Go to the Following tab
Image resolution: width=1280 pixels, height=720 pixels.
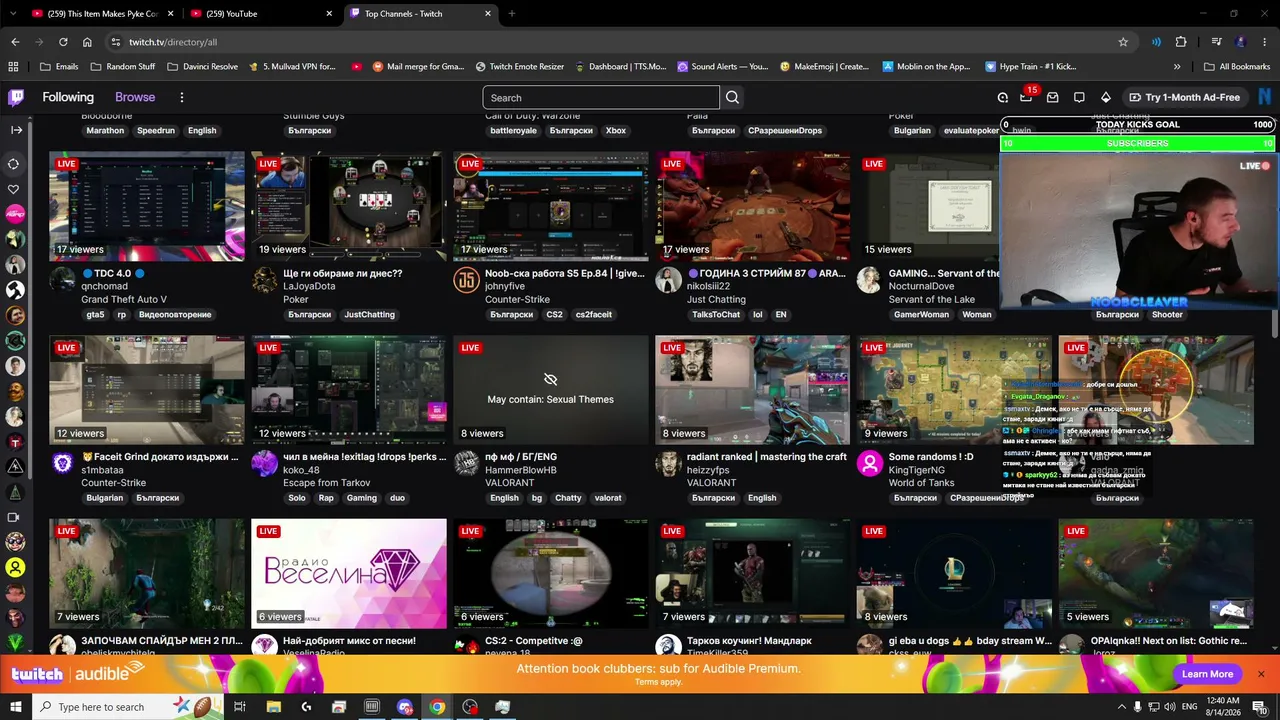(x=68, y=97)
